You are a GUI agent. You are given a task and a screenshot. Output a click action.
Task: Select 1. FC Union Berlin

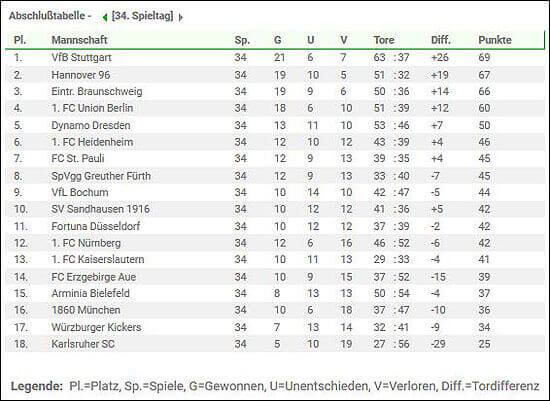92,108
